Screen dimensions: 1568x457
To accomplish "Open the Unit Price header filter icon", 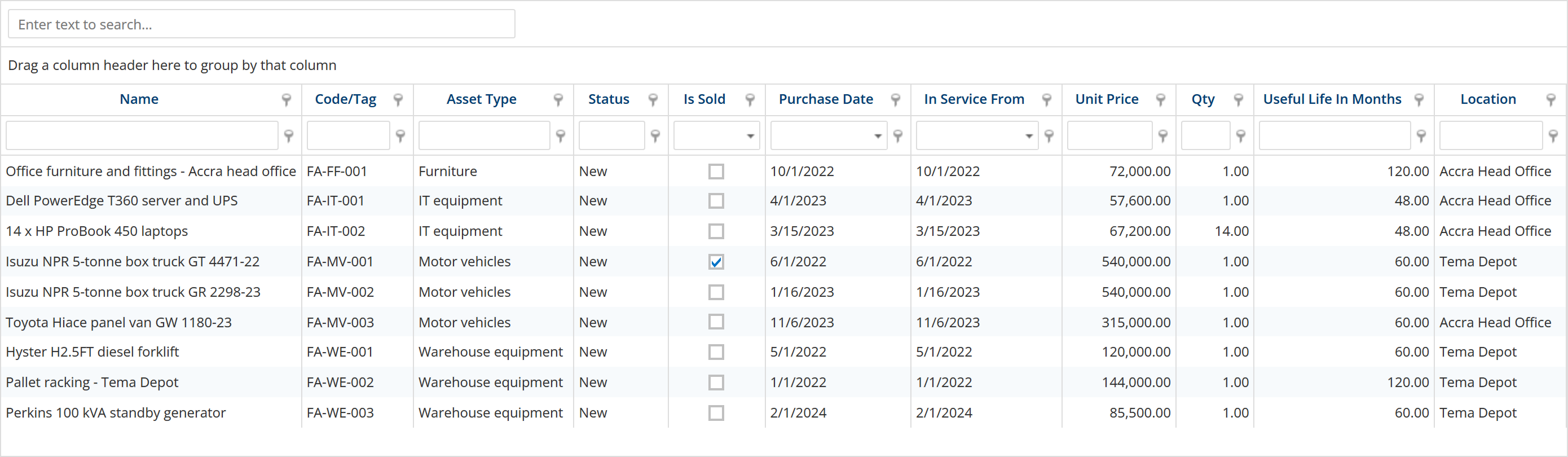I will pyautogui.click(x=1161, y=100).
